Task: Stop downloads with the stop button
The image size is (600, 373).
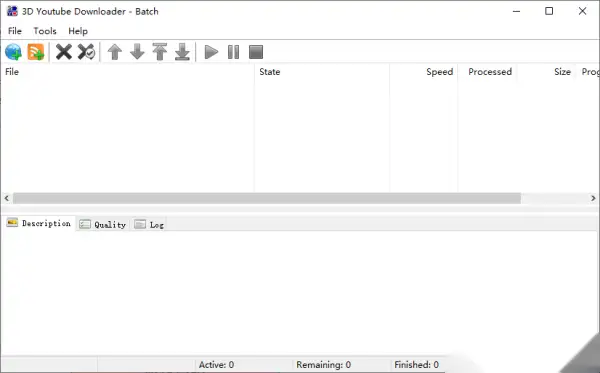Action: (256, 52)
